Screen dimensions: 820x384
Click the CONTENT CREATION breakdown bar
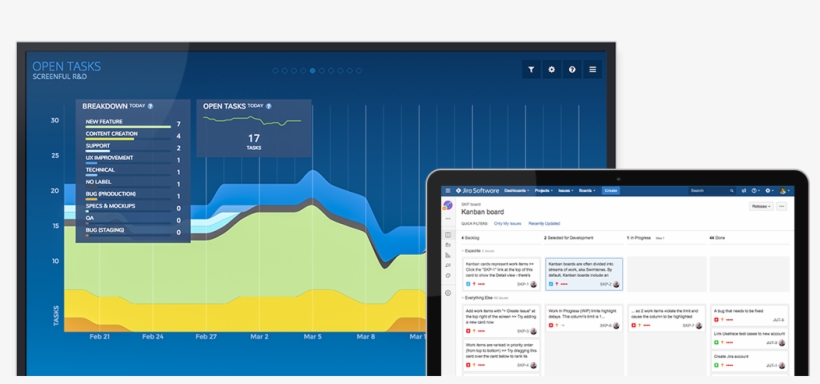pos(128,139)
